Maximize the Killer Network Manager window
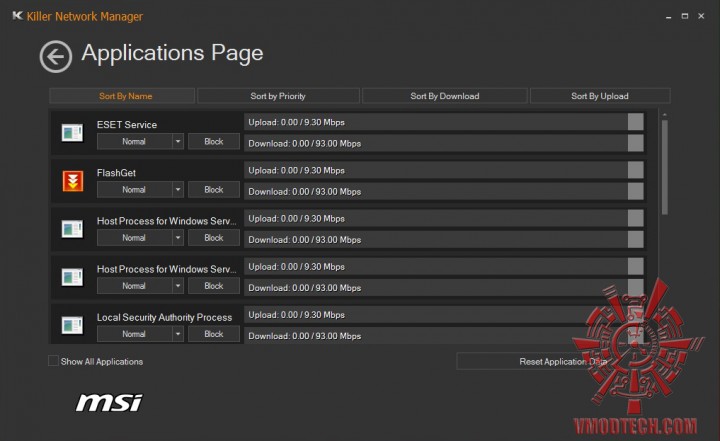 [685, 16]
